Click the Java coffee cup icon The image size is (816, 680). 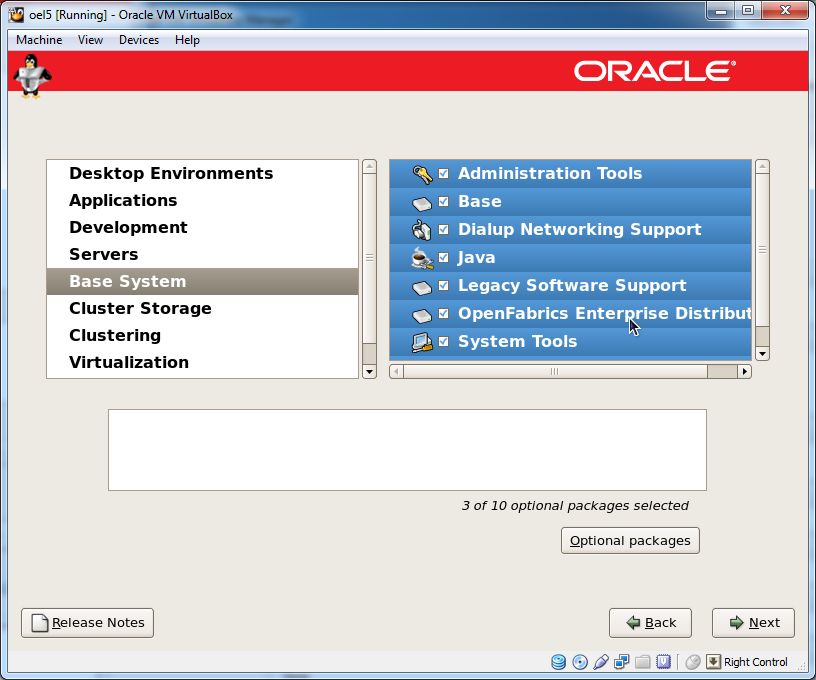422,259
